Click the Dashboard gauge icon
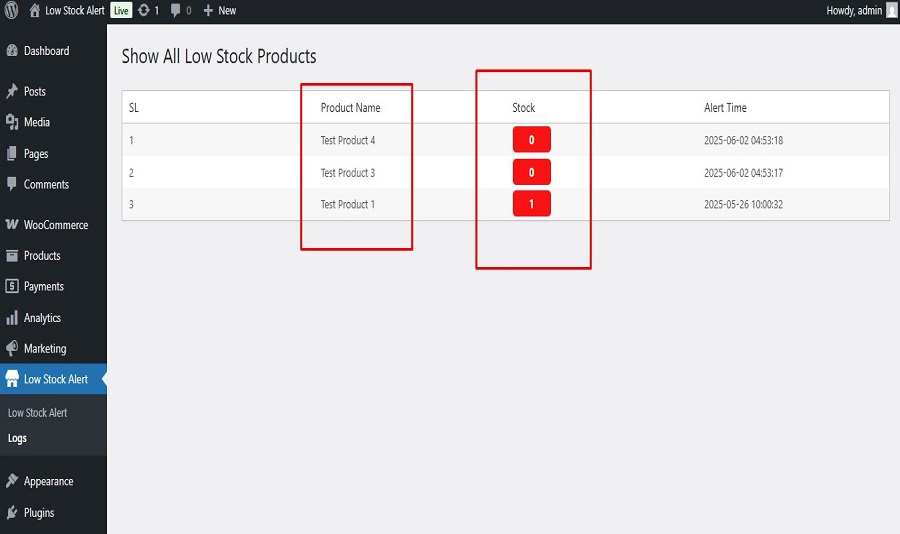900x534 pixels. point(12,51)
